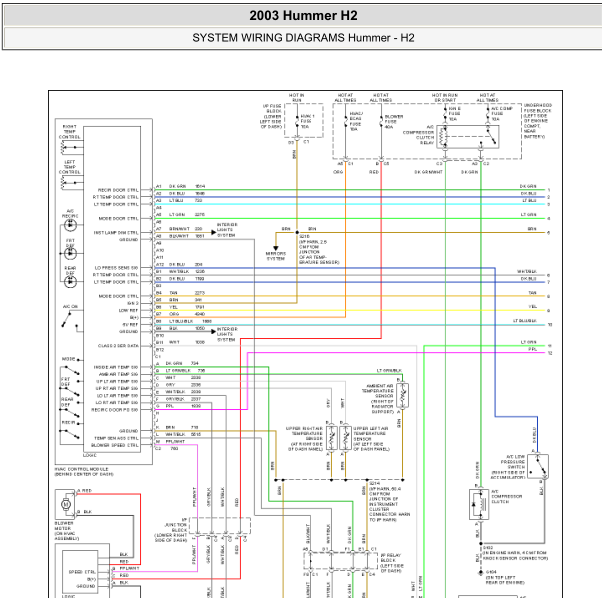Click the A/C ON switch symbol
This screenshot has height=598, width=602.
tap(70, 320)
